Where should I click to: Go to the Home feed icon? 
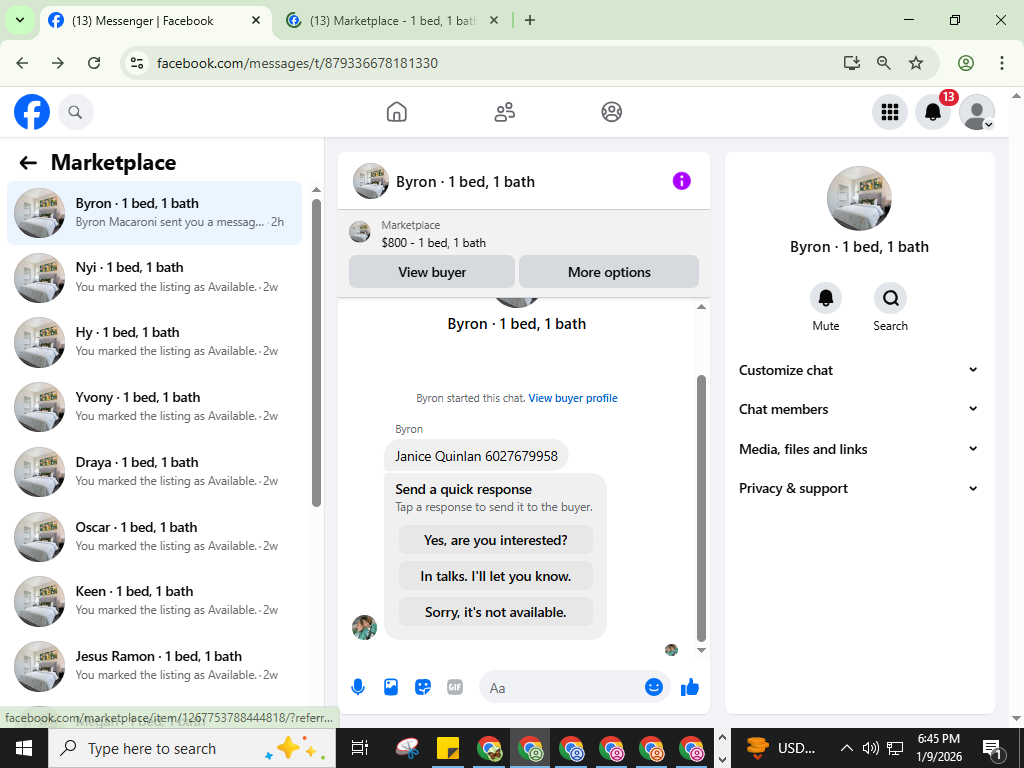(396, 112)
